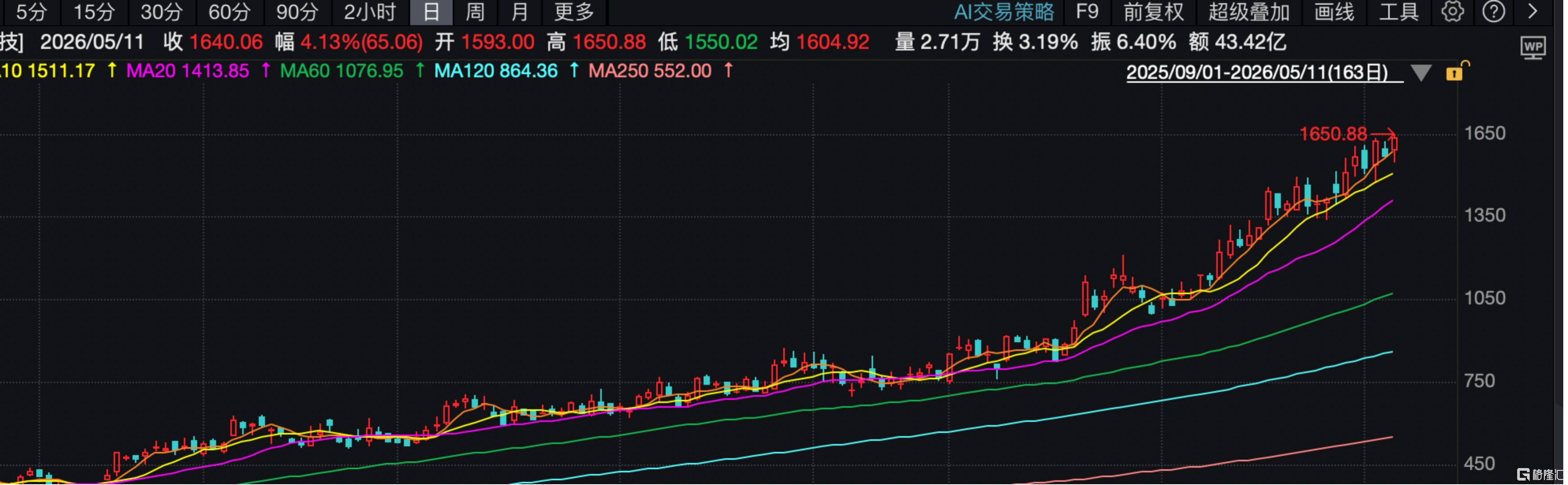Open the WP monitor icon

coord(1533,47)
